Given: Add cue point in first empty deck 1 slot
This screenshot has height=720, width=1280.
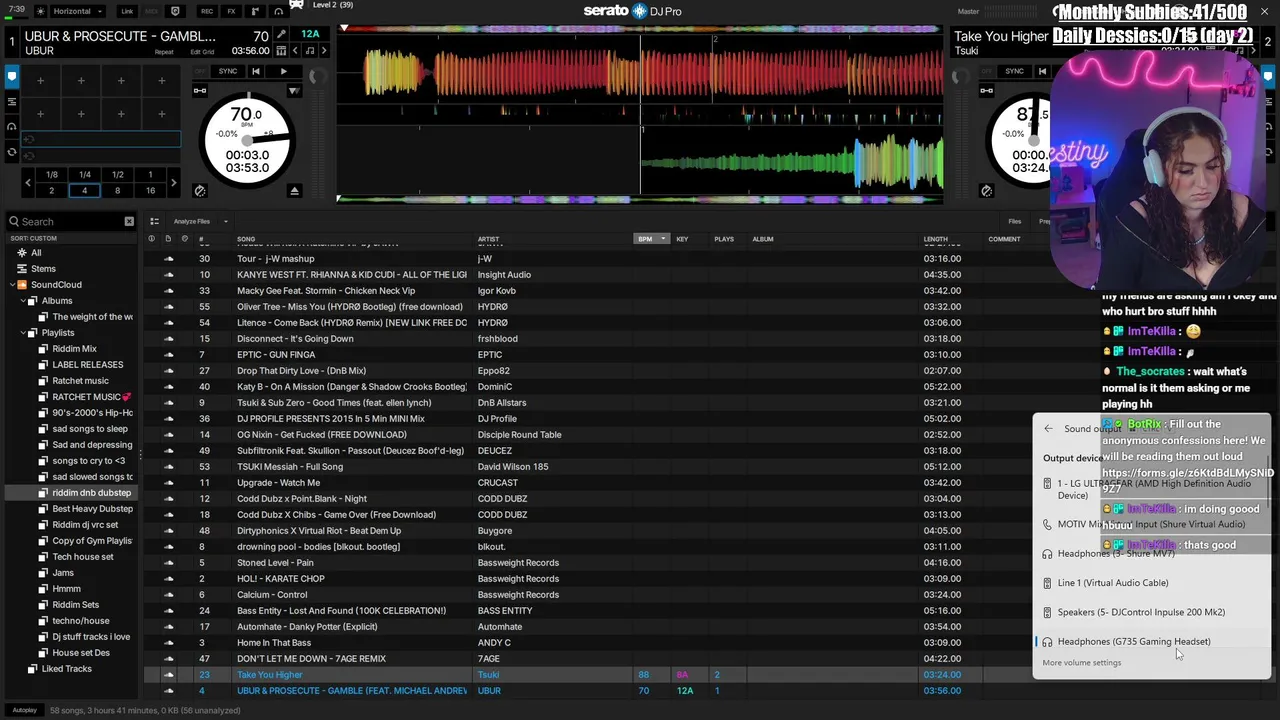Looking at the screenshot, I should point(40,81).
